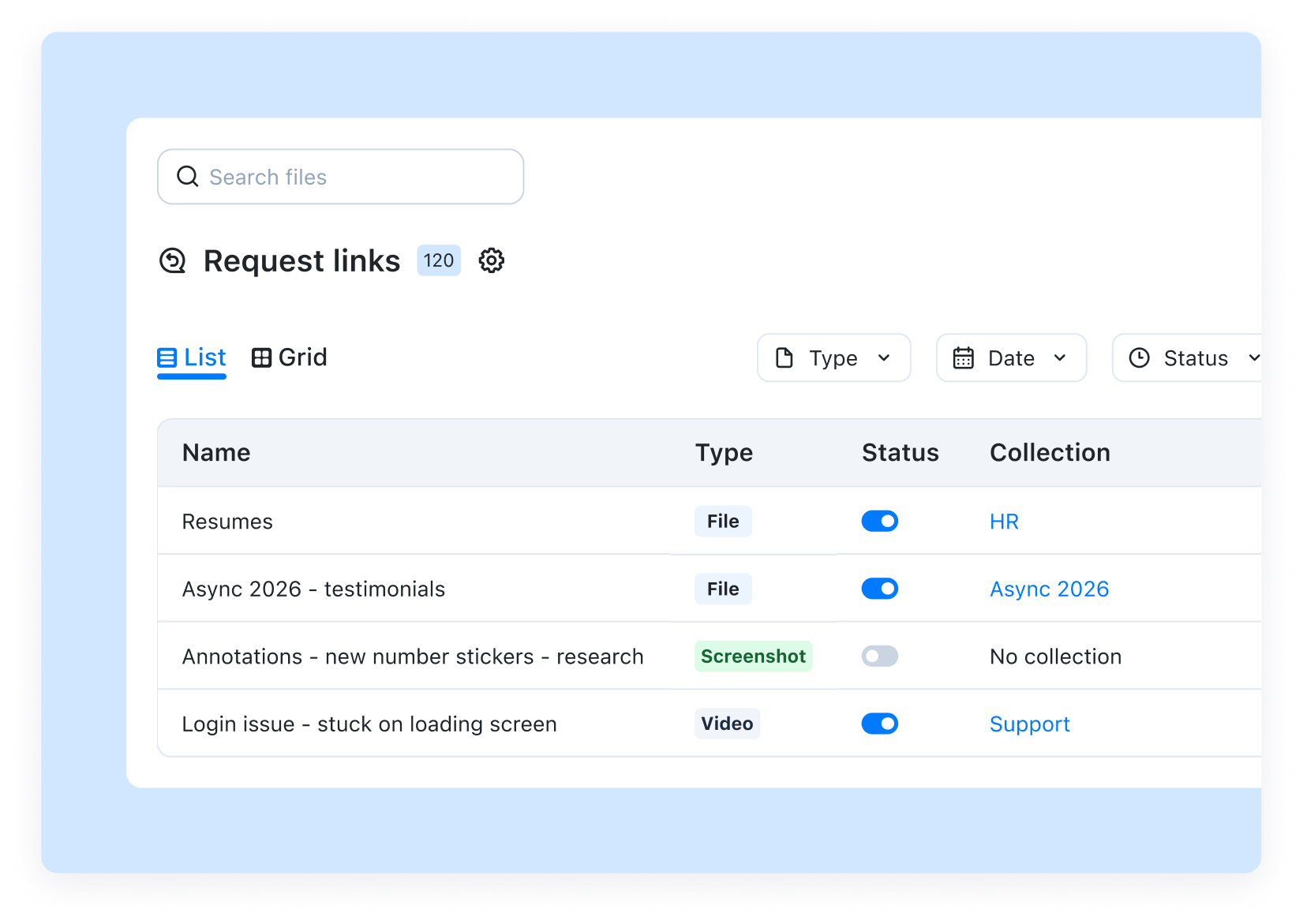The height and width of the screenshot is (924, 1303).
Task: Select the Grid view icon
Action: tap(261, 357)
